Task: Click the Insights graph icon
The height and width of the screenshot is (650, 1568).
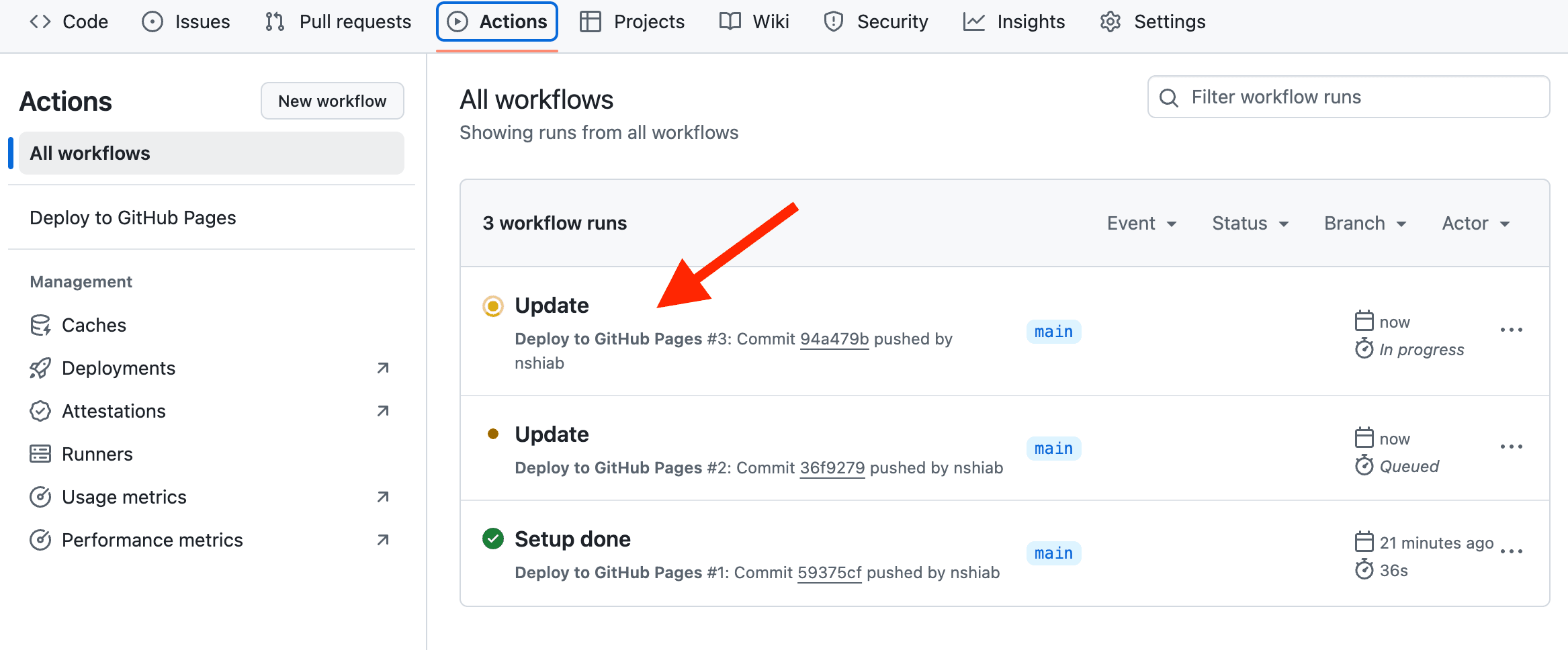Action: tap(974, 21)
